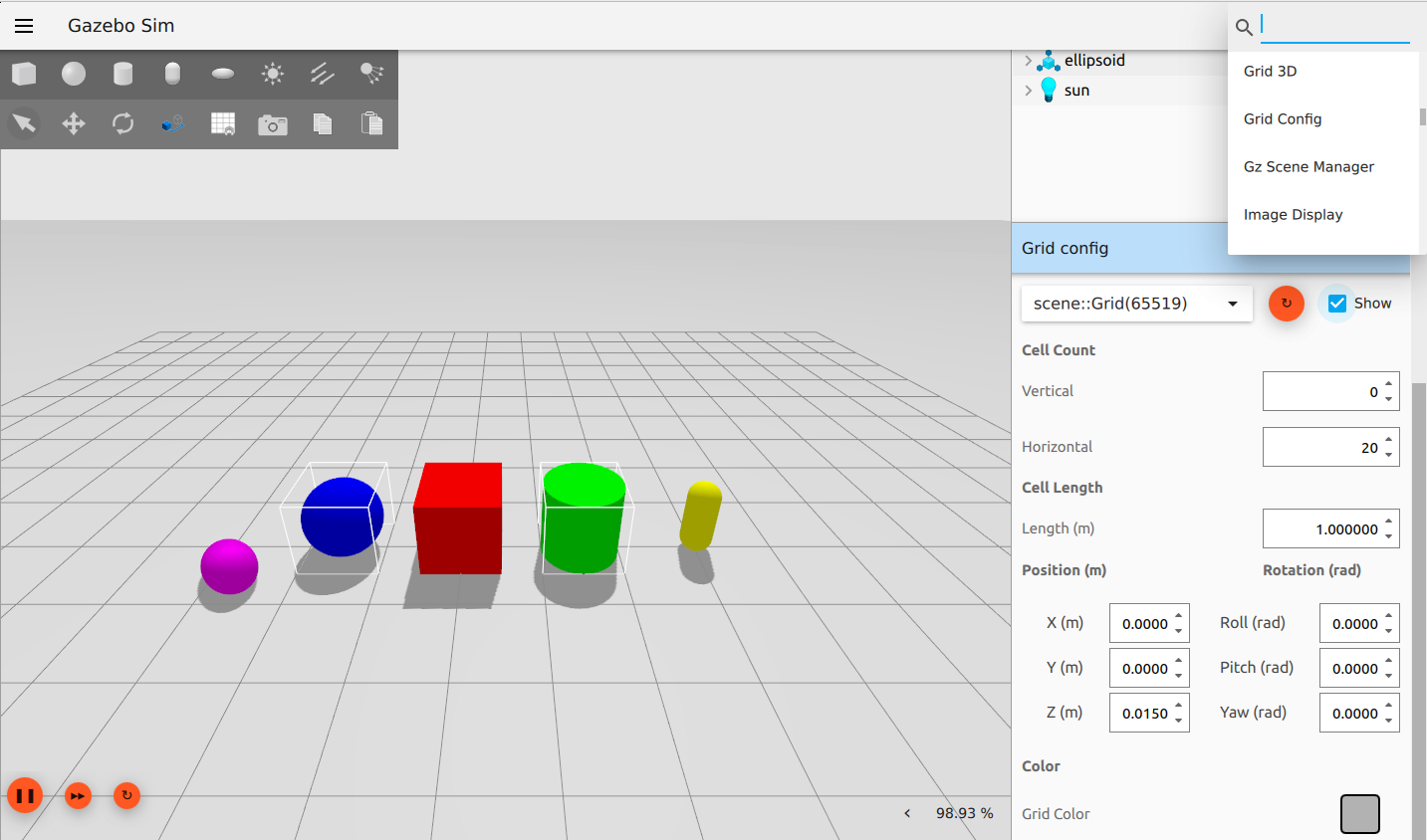Decrease the cell Length value
Screen dimensions: 1427x840
tap(1388, 536)
